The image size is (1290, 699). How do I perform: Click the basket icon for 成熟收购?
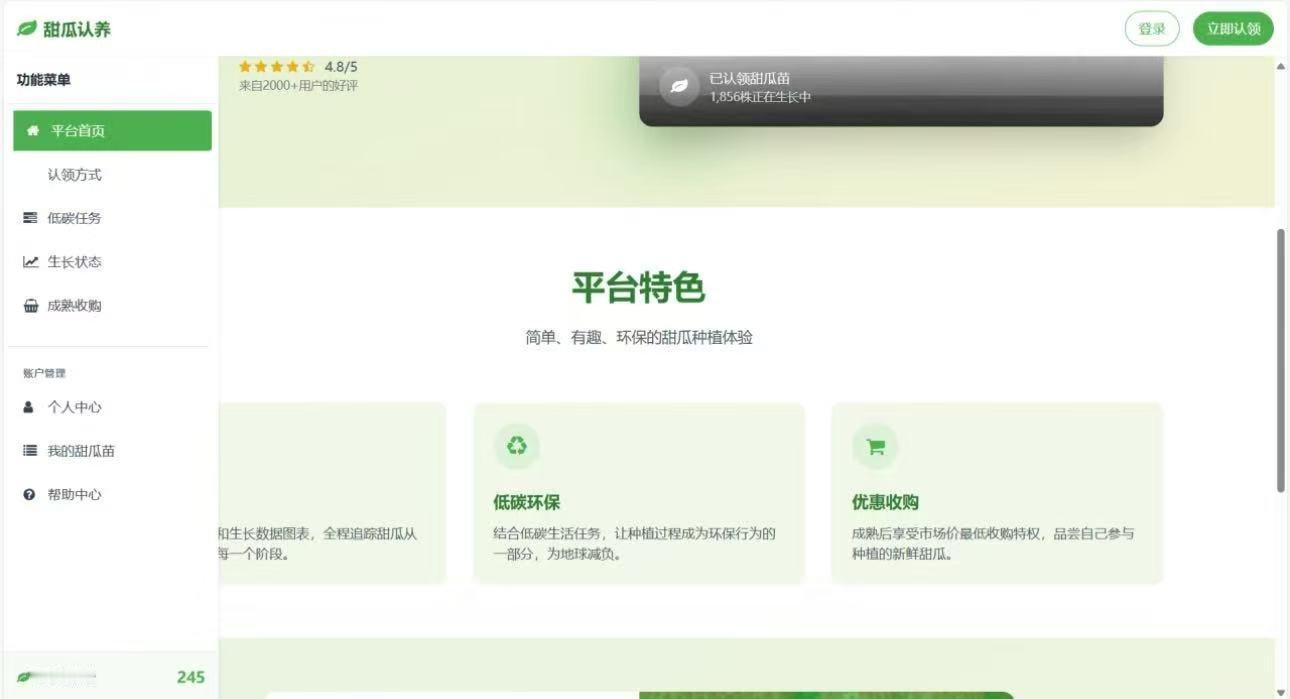coord(30,305)
